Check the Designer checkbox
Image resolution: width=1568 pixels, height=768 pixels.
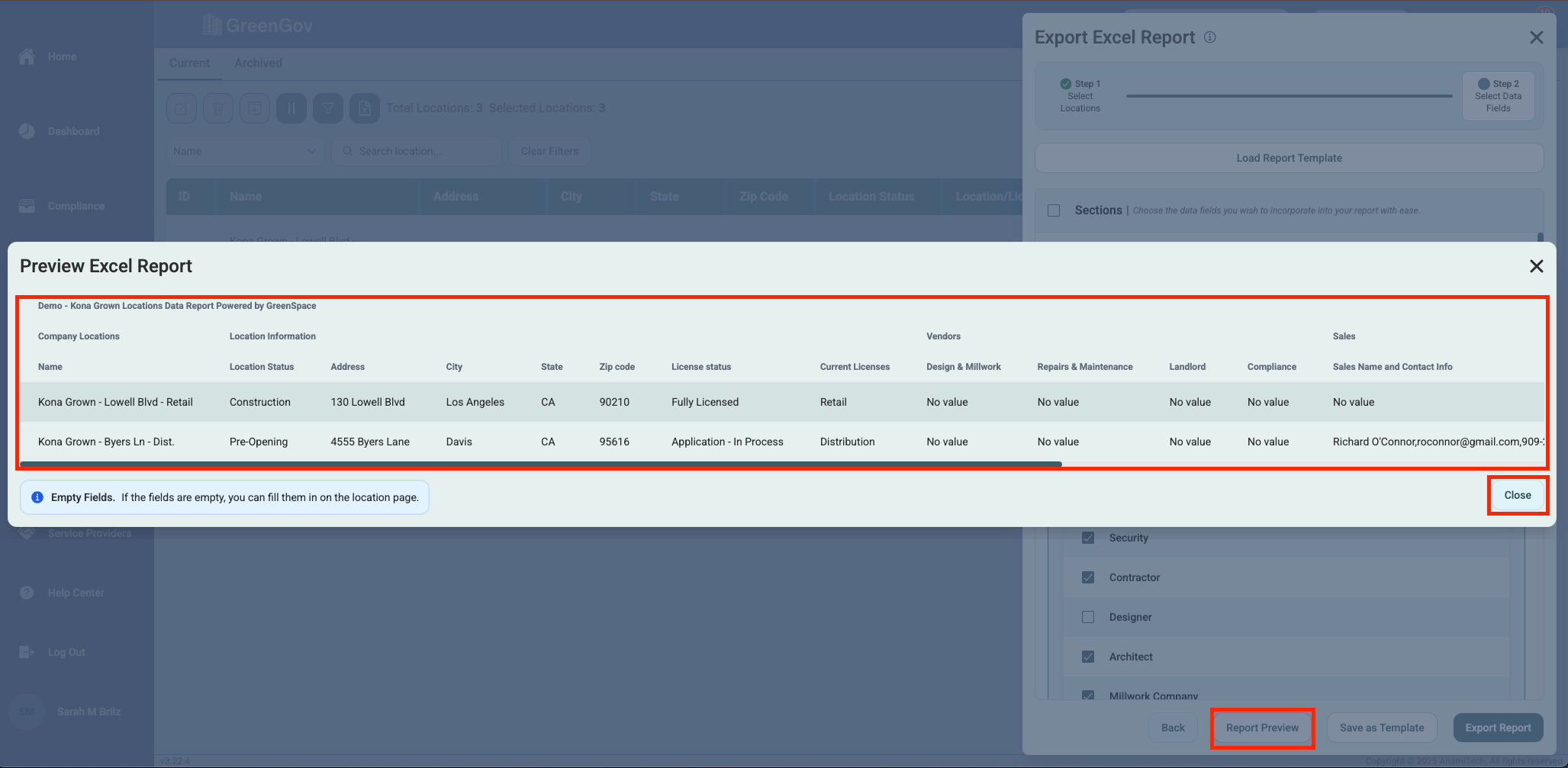pos(1088,617)
